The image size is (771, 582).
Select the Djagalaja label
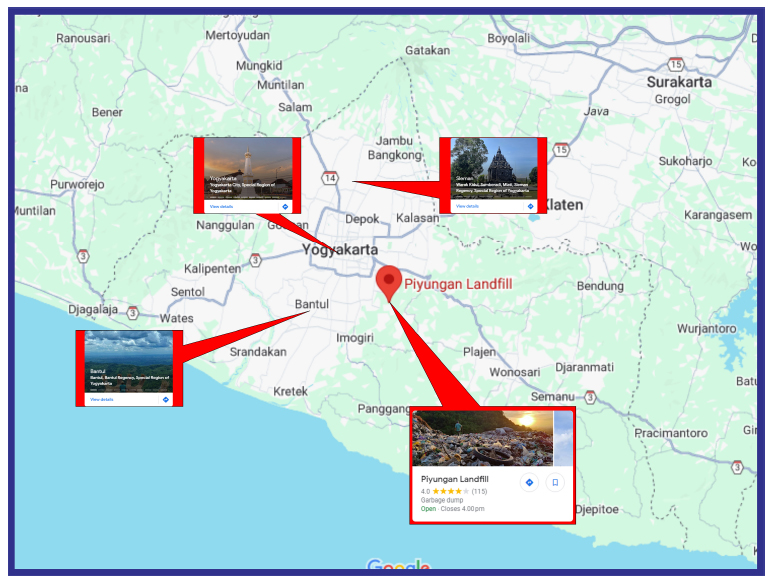pyautogui.click(x=92, y=310)
